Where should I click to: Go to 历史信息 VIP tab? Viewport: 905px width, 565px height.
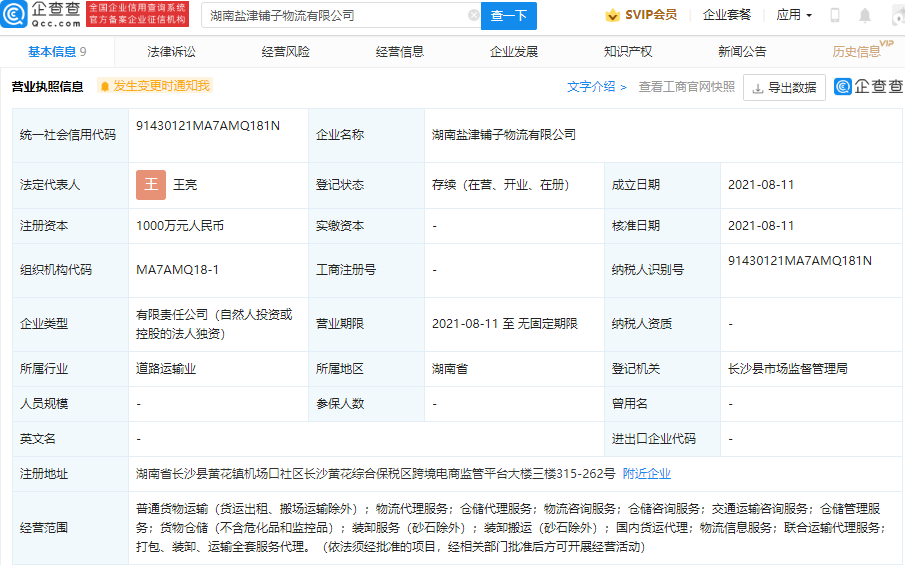coord(858,52)
